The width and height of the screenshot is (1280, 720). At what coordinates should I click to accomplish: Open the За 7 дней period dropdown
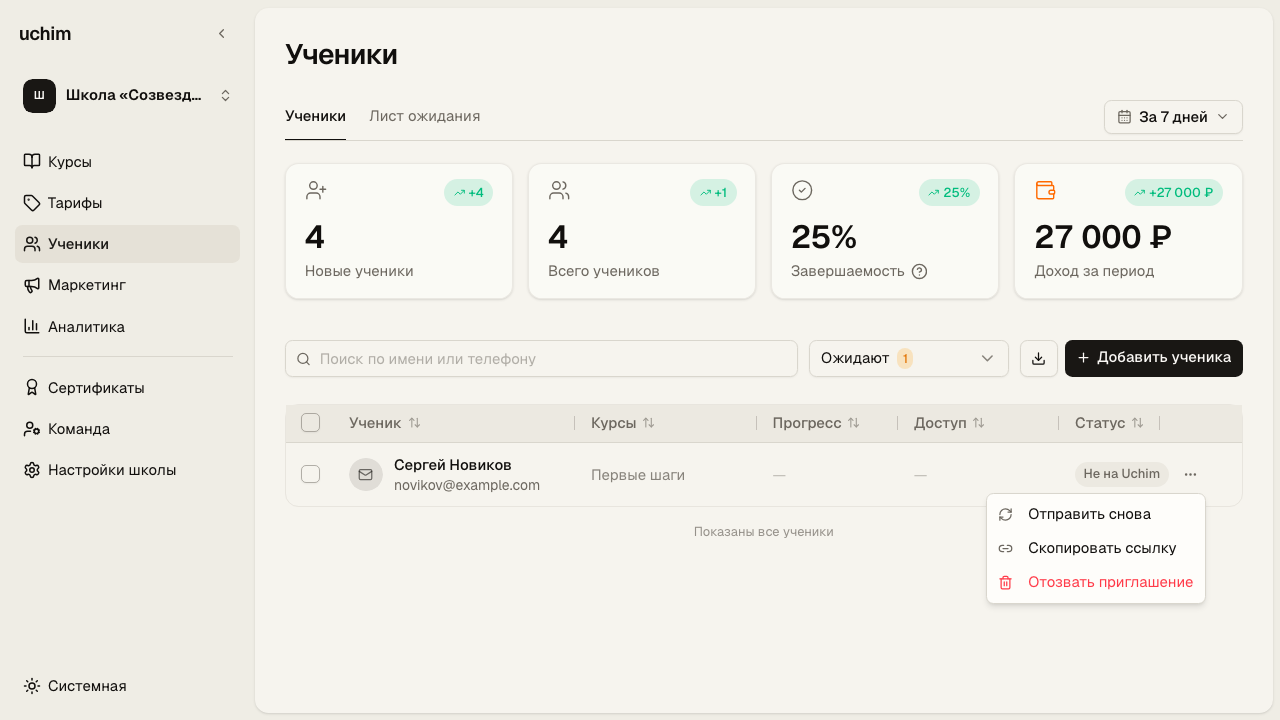coord(1173,117)
